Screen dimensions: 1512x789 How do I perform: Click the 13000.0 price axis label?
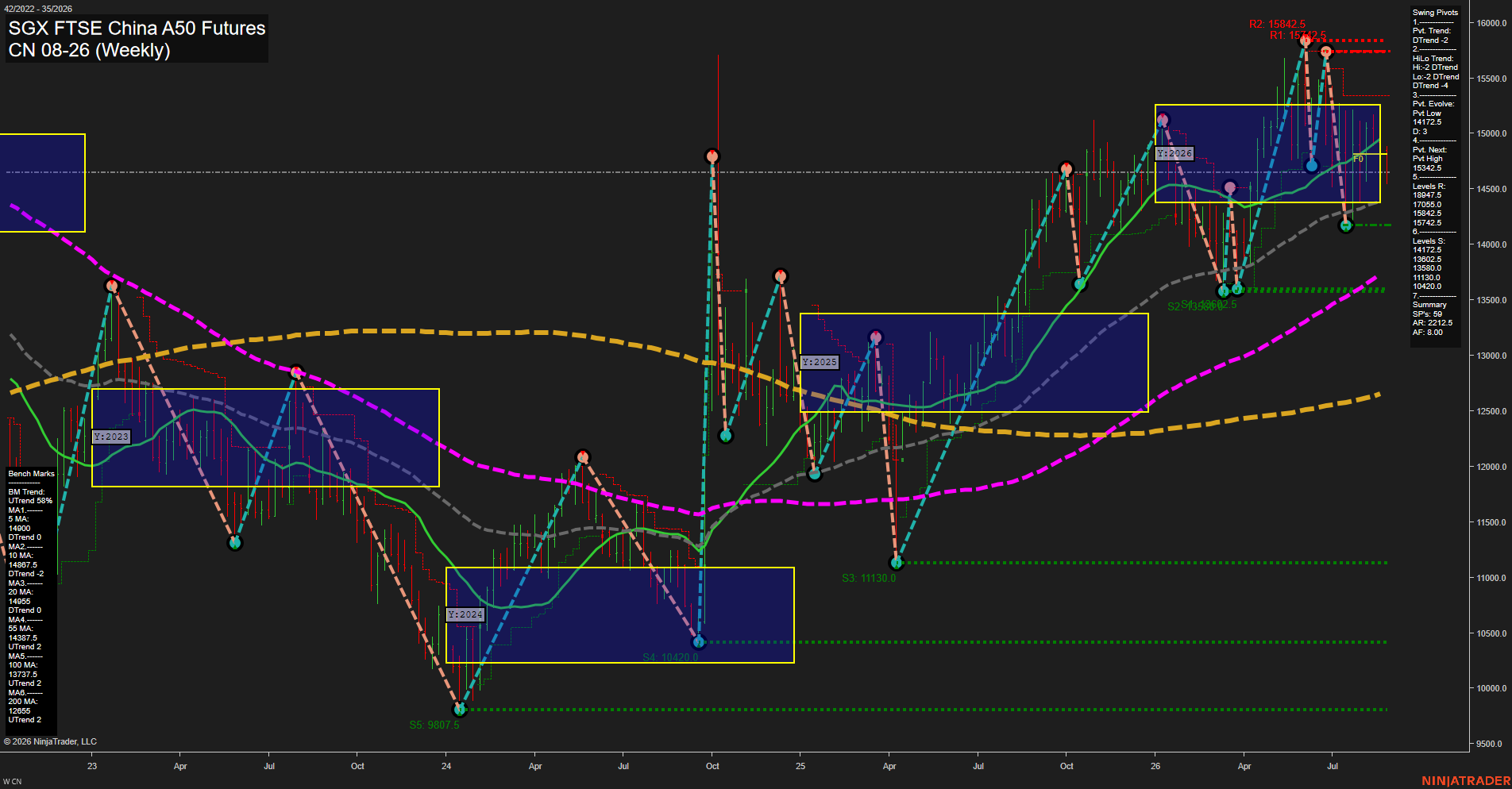(x=1491, y=356)
